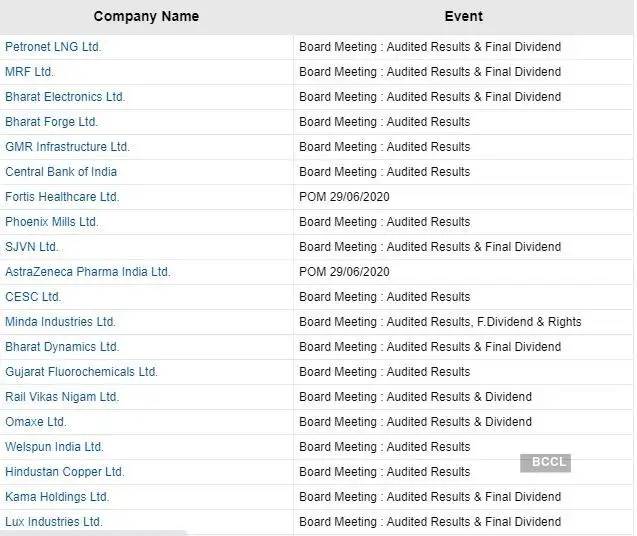The image size is (637, 536).
Task: Open Phoenix Mills Ltd. company page
Action: point(52,222)
